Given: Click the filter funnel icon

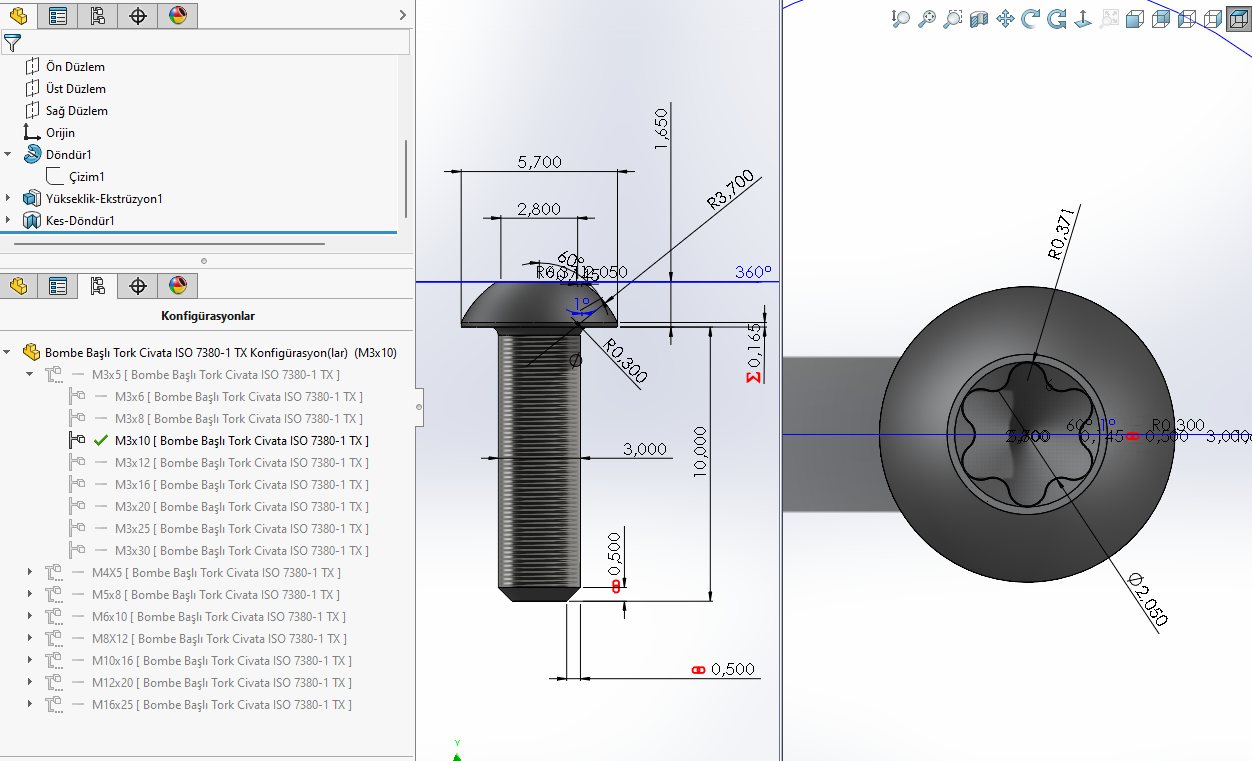Looking at the screenshot, I should (12, 42).
